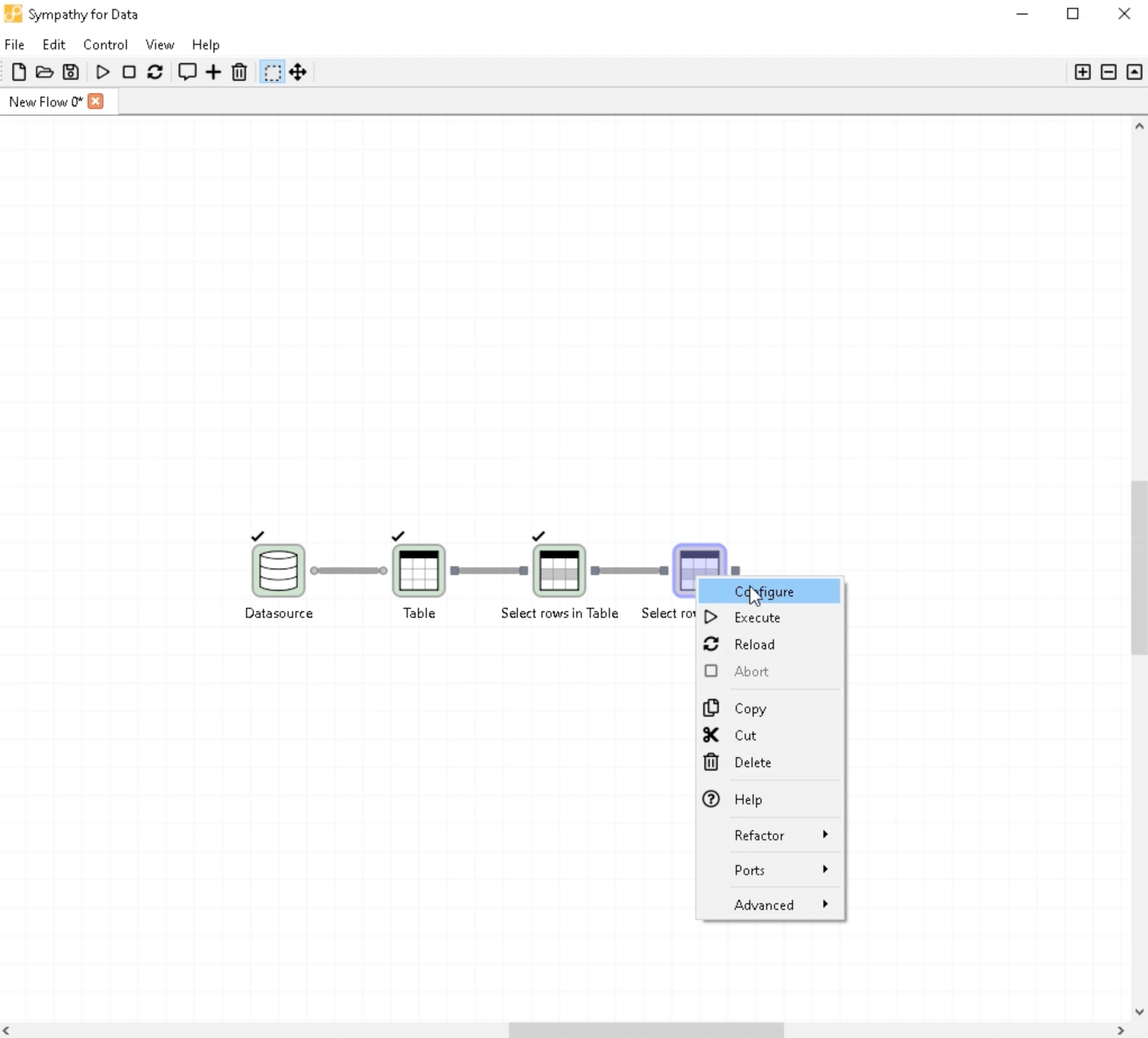Click the zoom-to-fit icon at toolbar right
Viewport: 1148px width, 1038px height.
1134,72
